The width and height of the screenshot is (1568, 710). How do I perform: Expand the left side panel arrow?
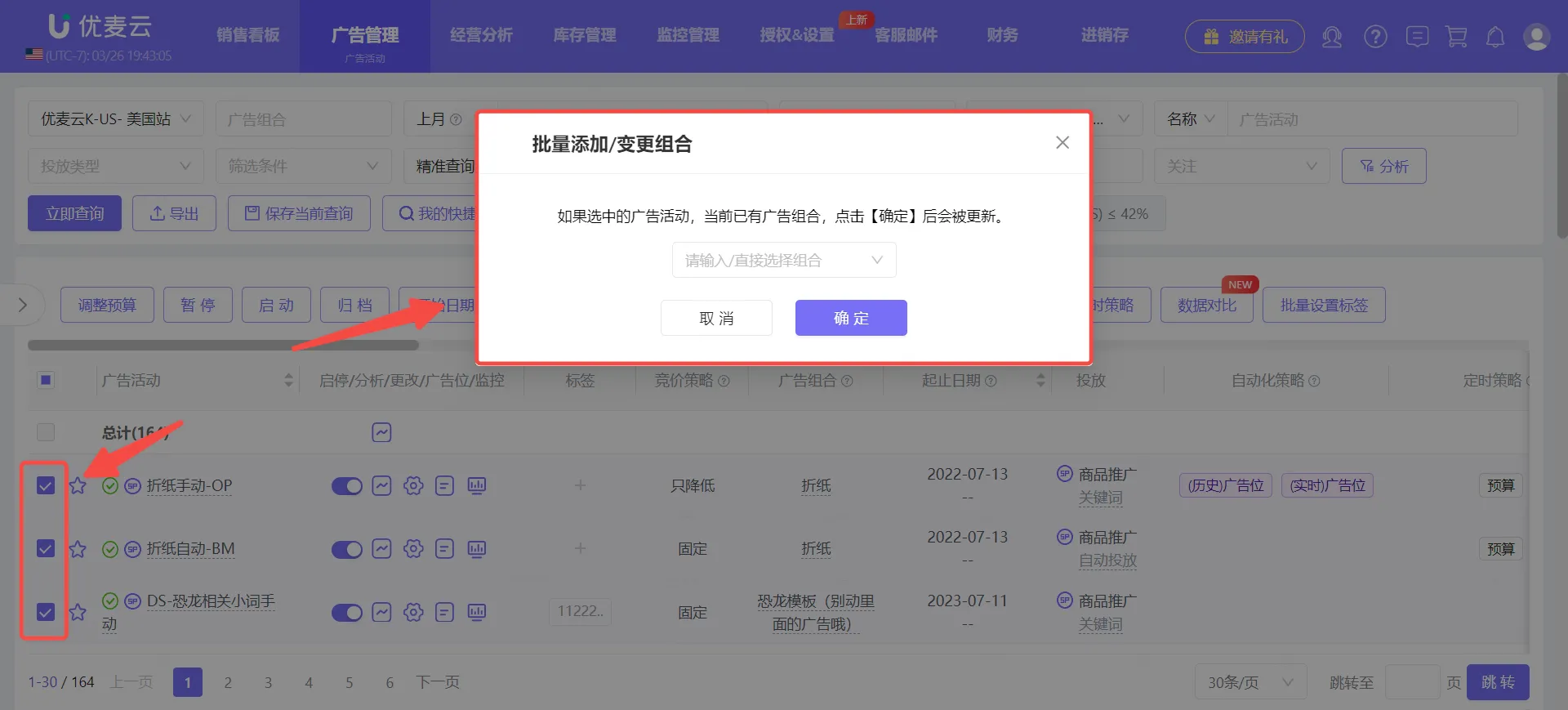(x=22, y=305)
